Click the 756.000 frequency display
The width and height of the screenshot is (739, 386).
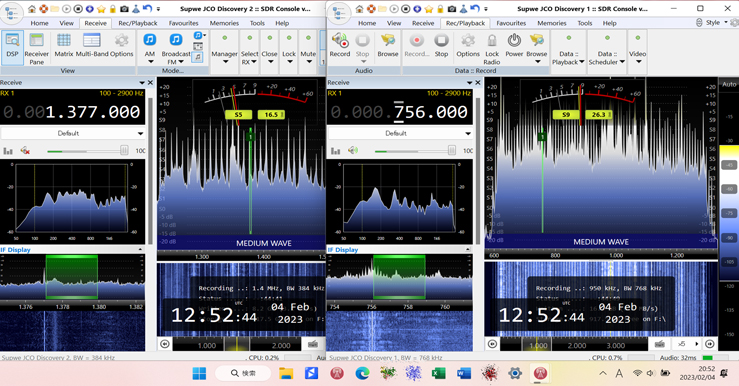(400, 112)
